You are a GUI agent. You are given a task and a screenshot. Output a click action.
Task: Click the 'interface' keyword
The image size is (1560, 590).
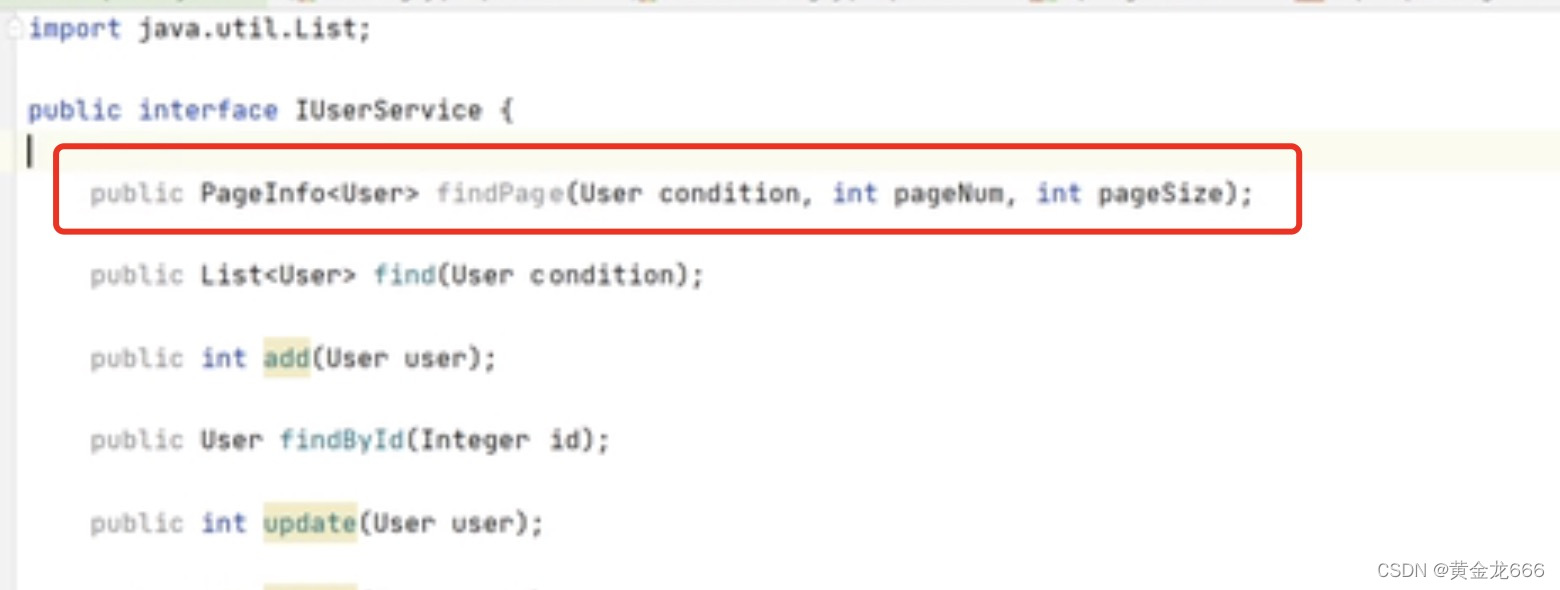tap(208, 110)
